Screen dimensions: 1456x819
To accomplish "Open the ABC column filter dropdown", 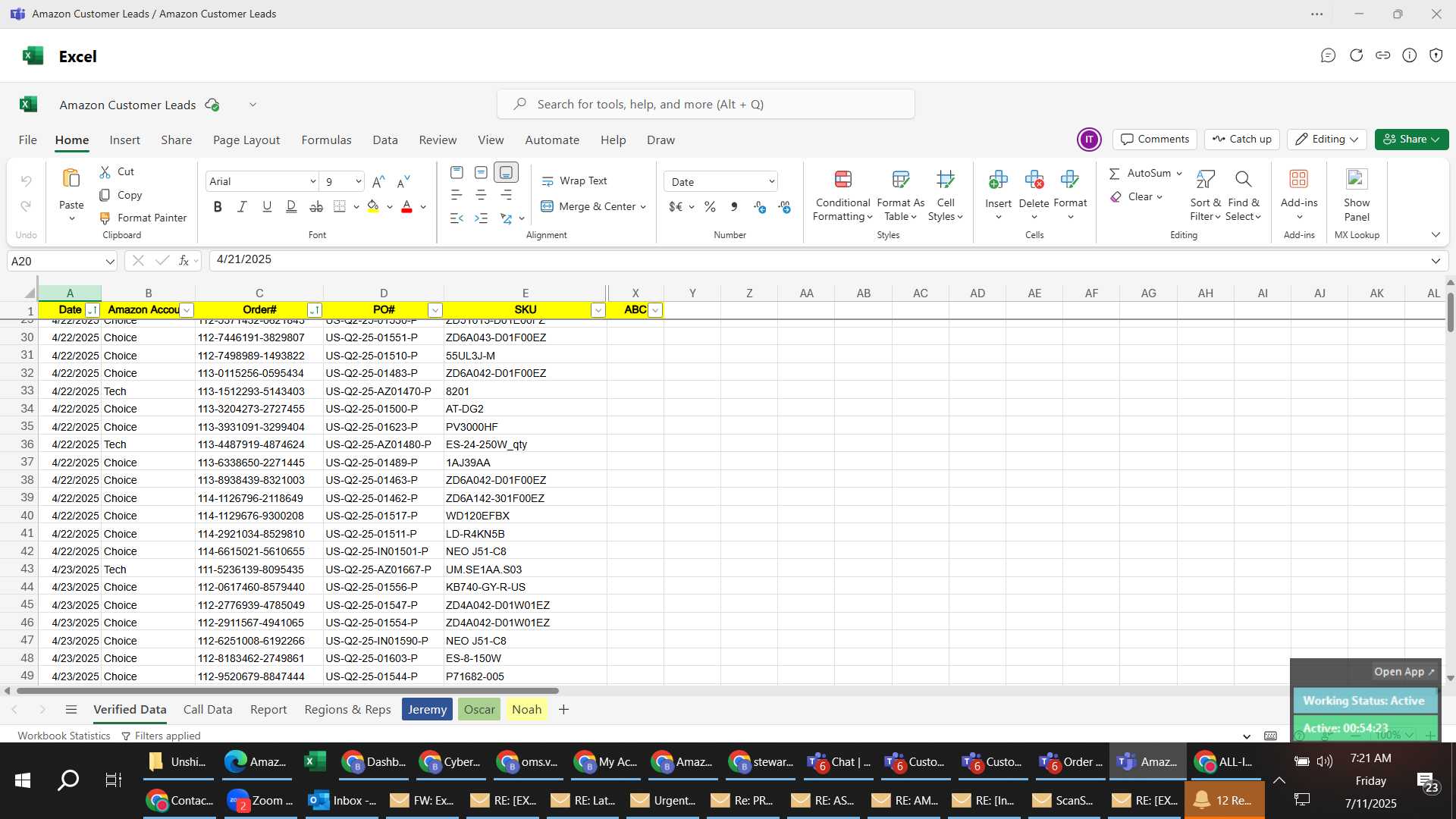I will pyautogui.click(x=656, y=310).
